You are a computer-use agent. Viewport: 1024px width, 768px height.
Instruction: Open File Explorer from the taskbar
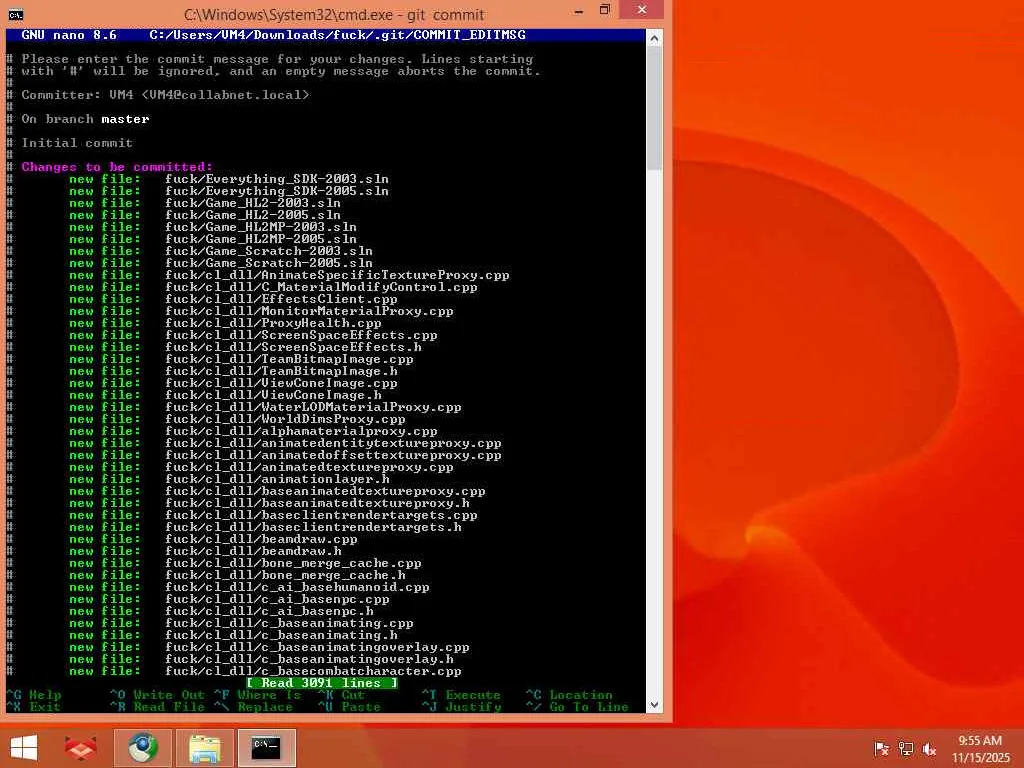pos(204,748)
